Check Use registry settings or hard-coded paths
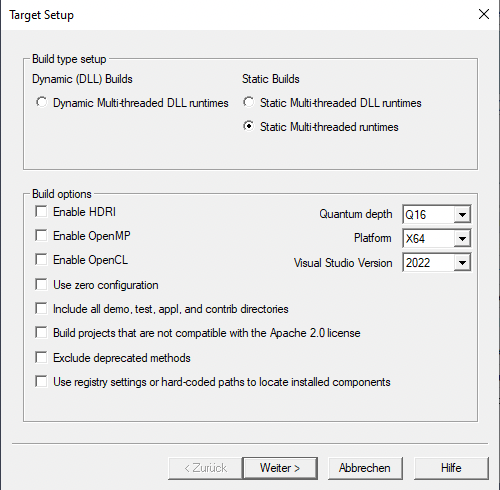 (41, 381)
